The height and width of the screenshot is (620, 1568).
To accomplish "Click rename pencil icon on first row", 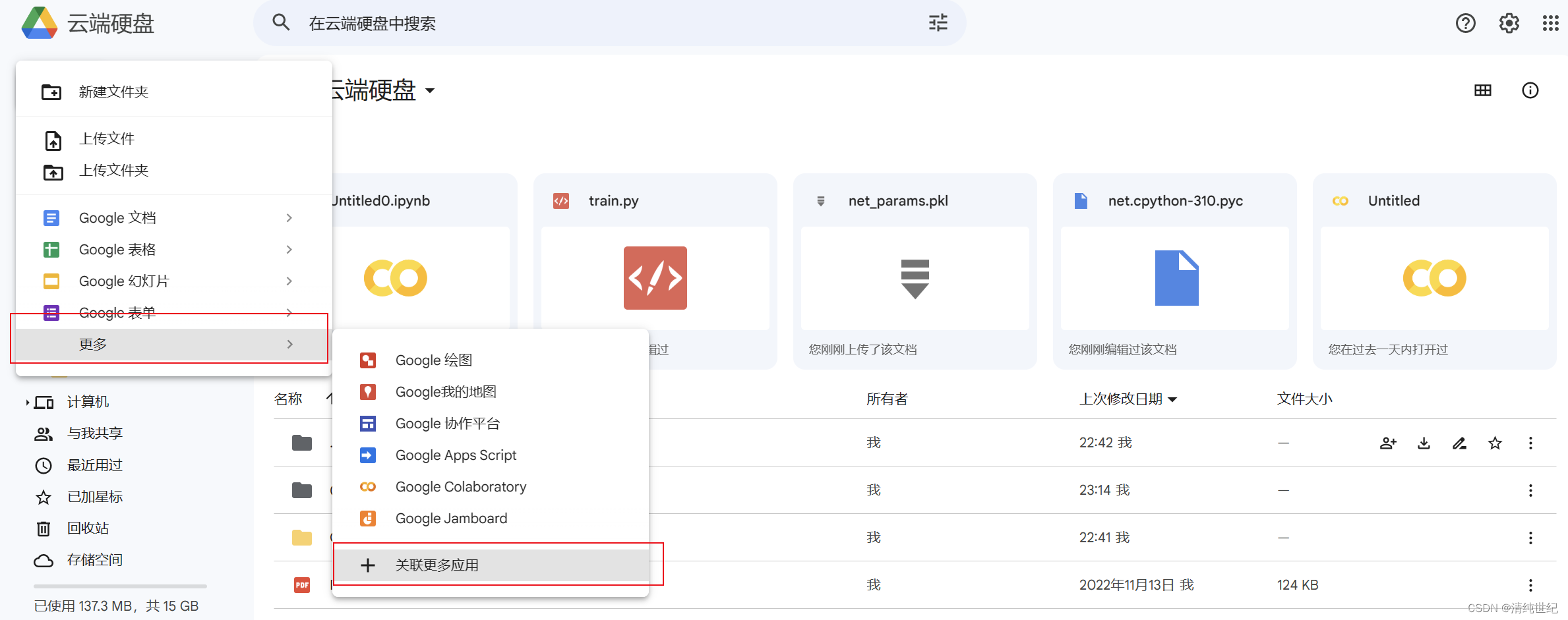I will click(x=1459, y=443).
